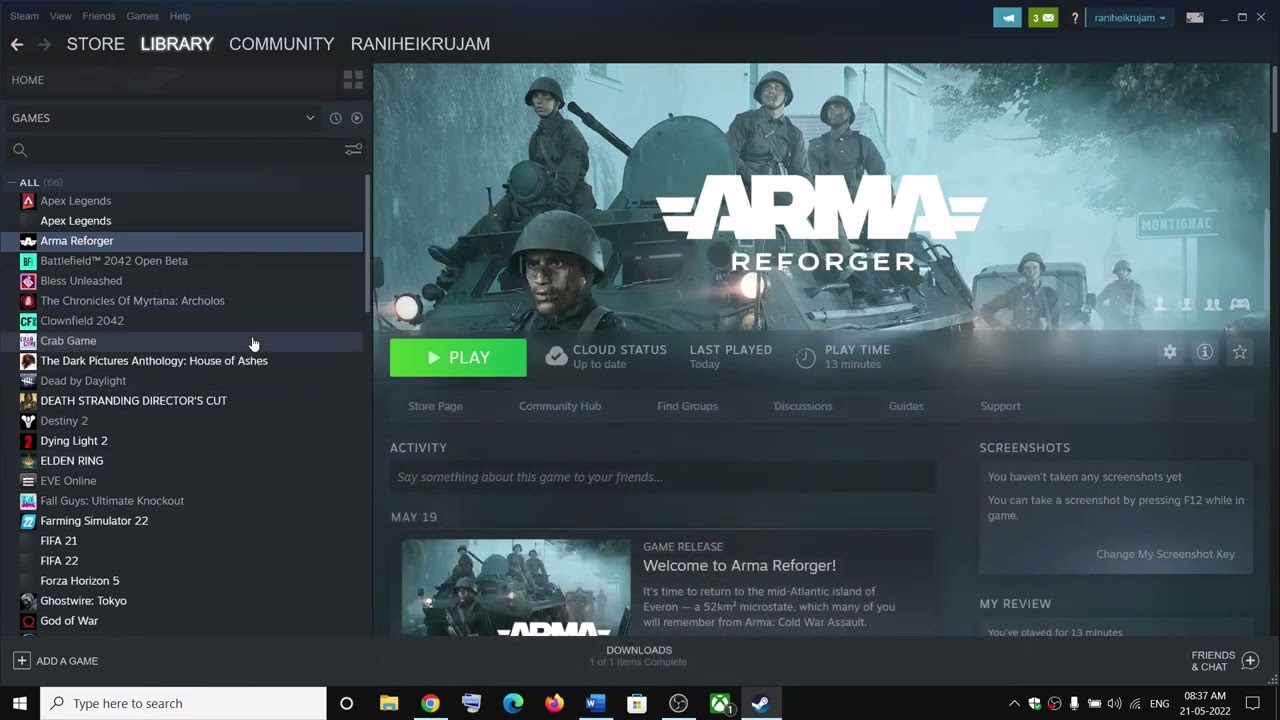Select Farming Simulator 22 entry

94,521
